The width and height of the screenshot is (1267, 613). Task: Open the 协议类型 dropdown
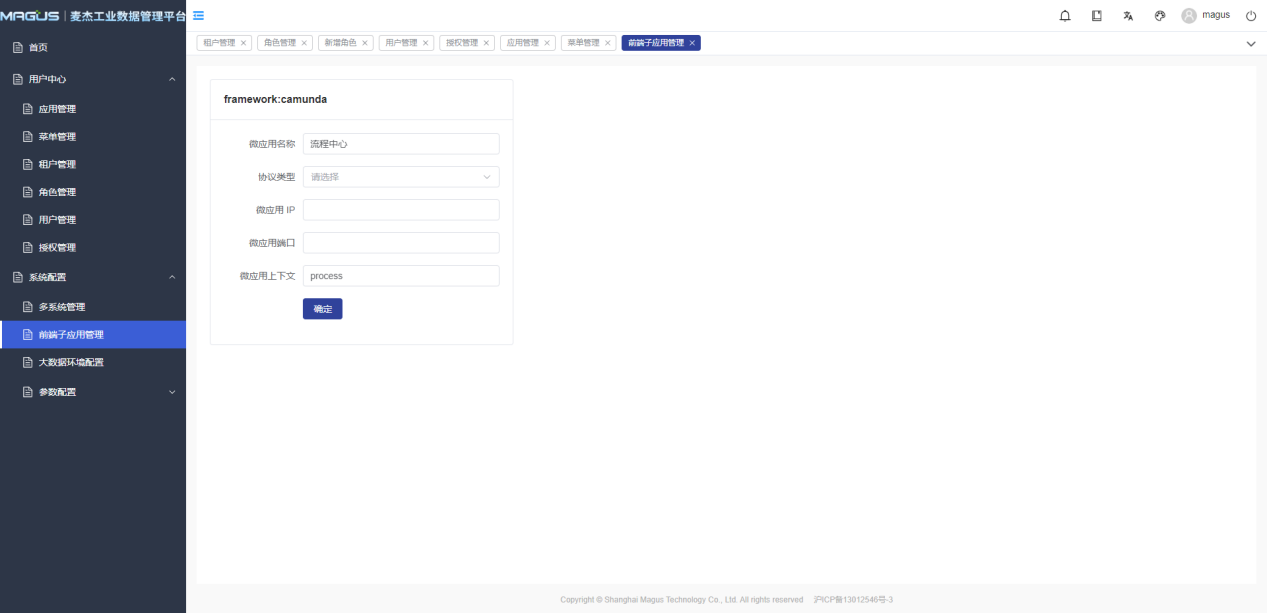pos(400,177)
